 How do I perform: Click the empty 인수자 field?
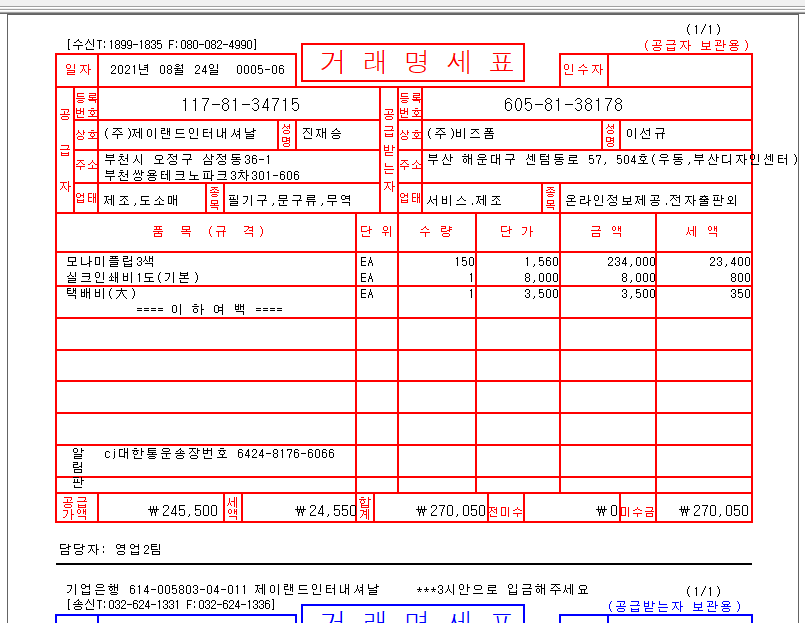pyautogui.click(x=678, y=70)
